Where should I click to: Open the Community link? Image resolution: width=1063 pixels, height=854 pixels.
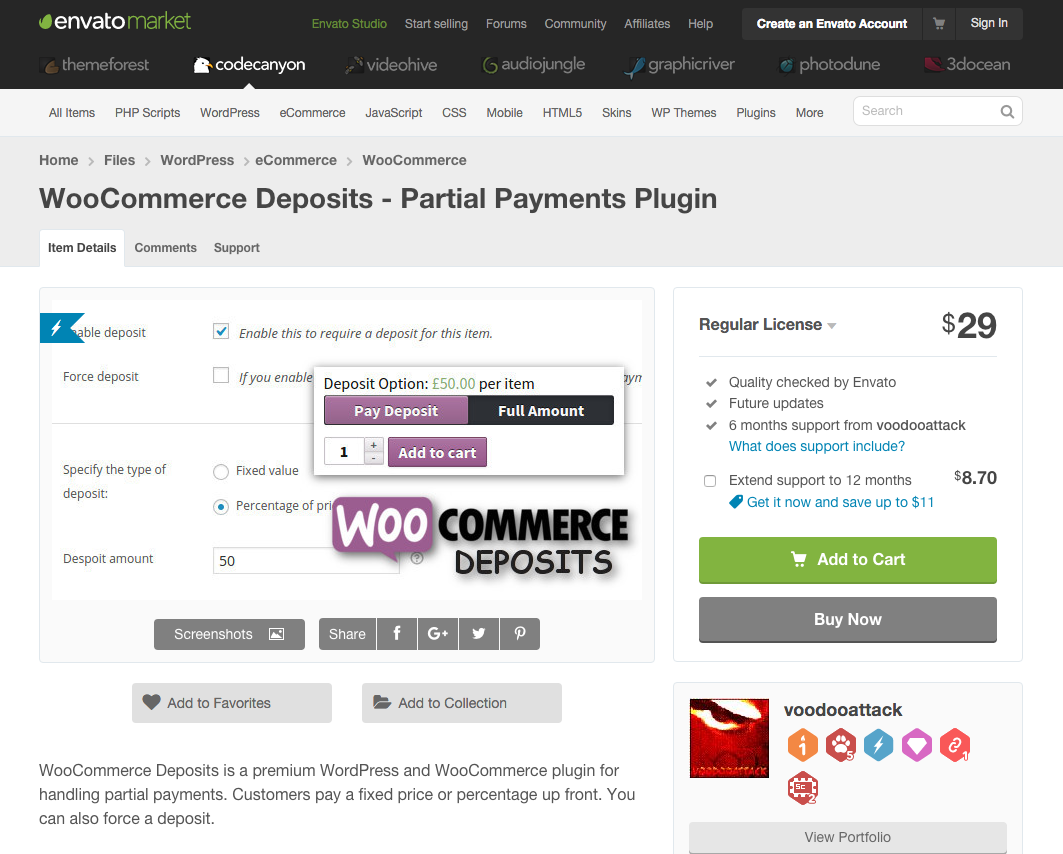click(x=576, y=24)
